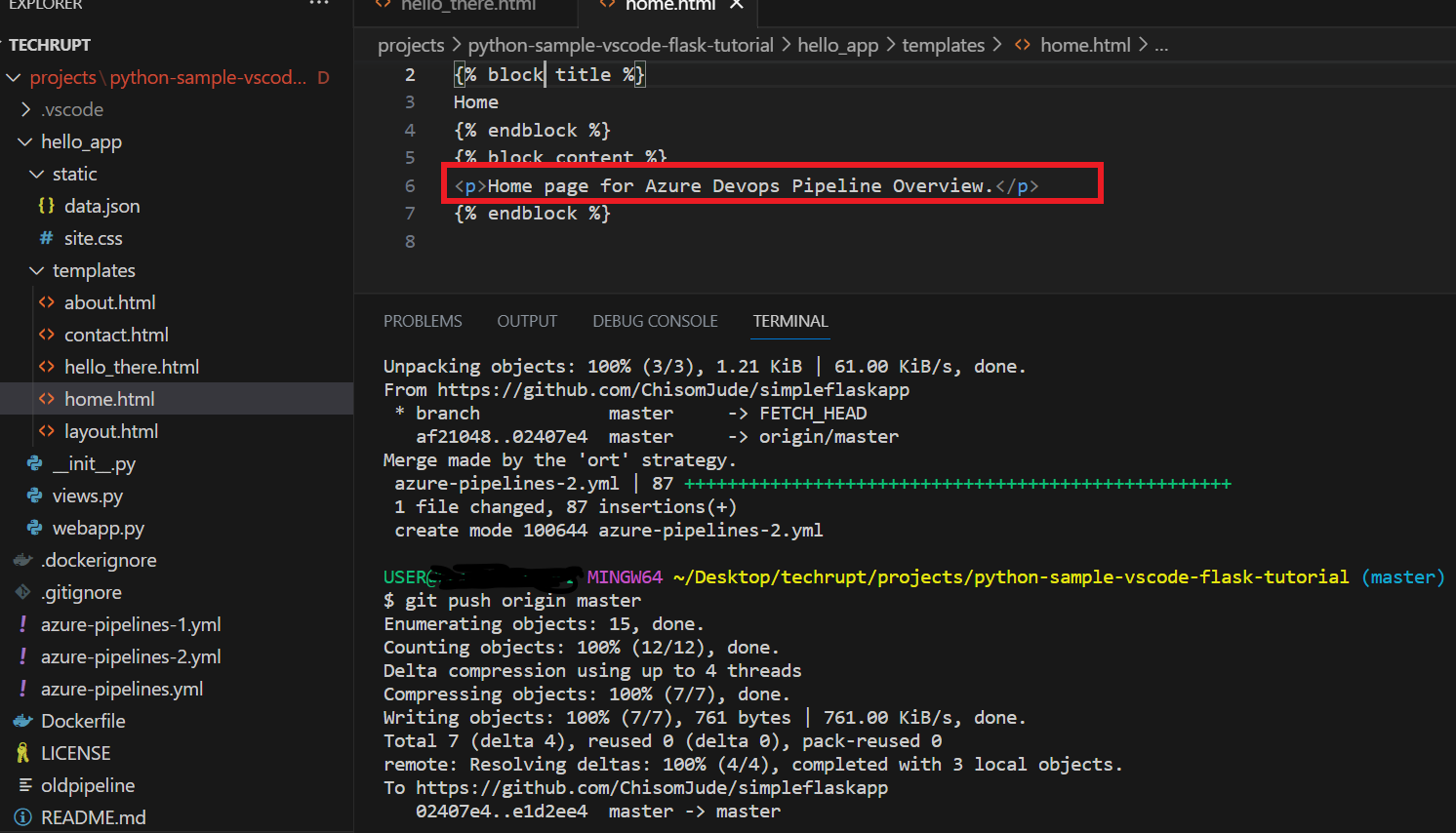Click the info icon next to README.md
1456x833 pixels.
point(21,817)
